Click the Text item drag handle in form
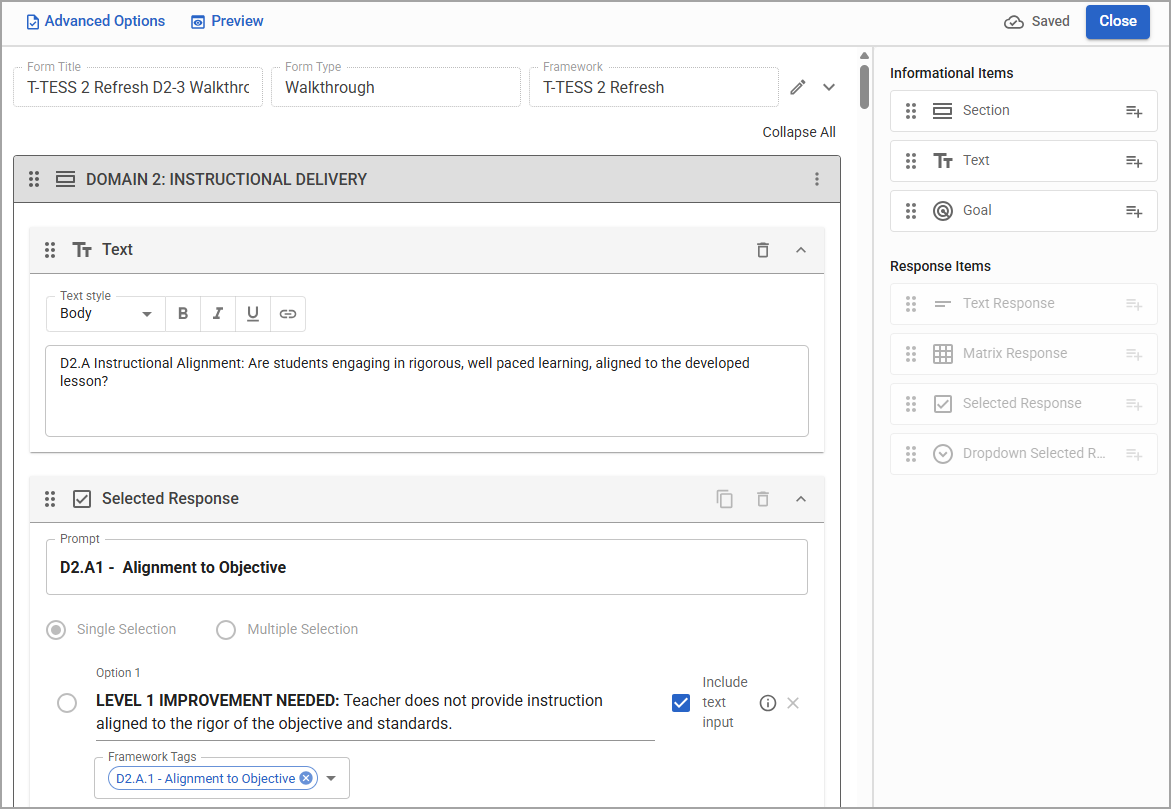 (50, 250)
